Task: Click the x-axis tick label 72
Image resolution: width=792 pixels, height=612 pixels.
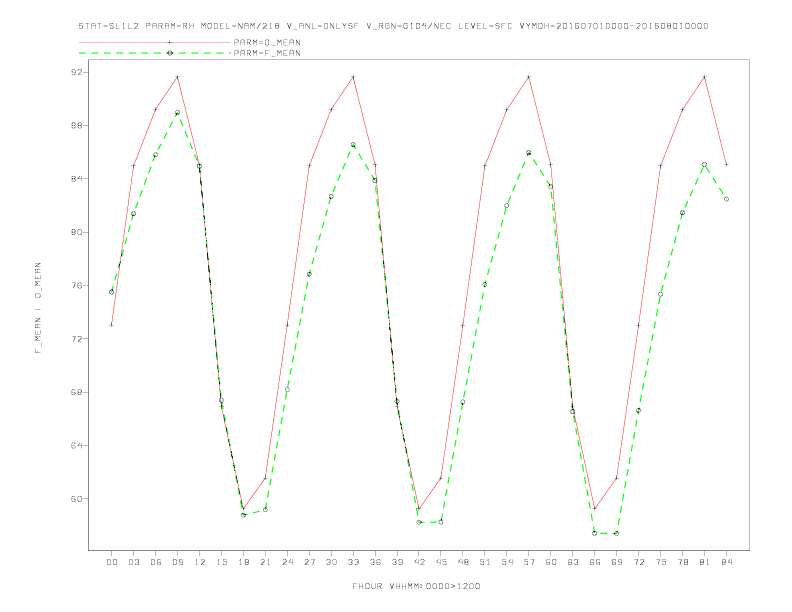Action: point(638,562)
